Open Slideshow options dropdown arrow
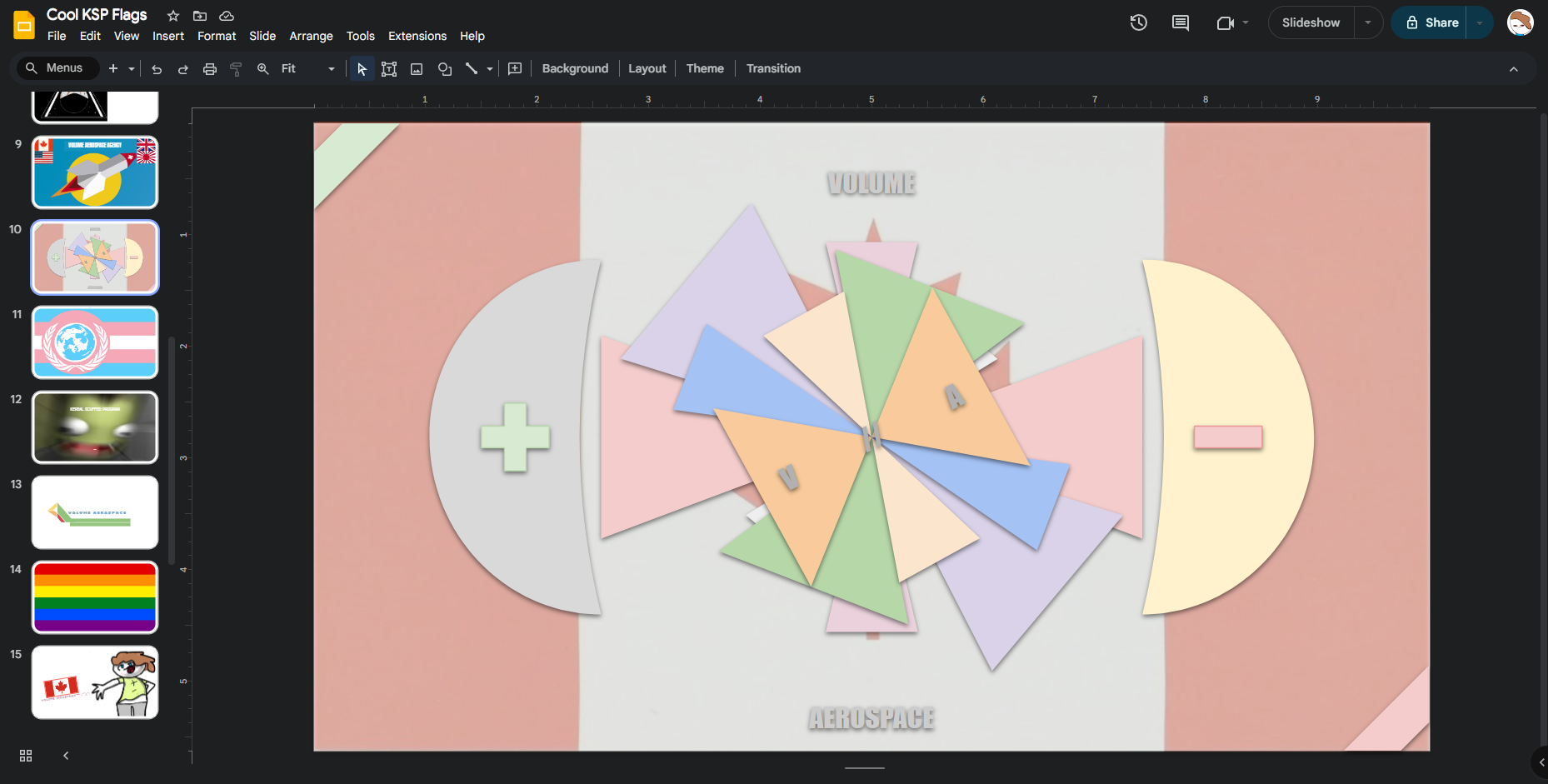Viewport: 1548px width, 784px height. pyautogui.click(x=1368, y=22)
